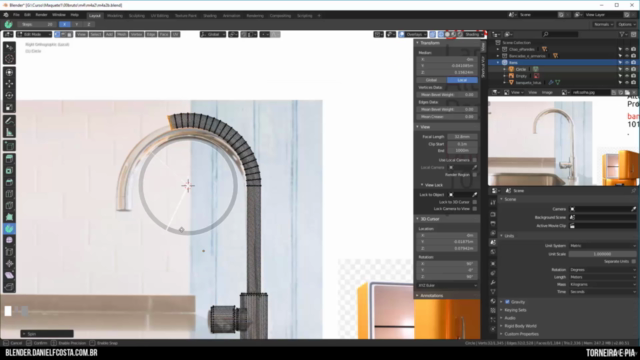
Task: Open the Length Meters dropdown
Action: click(602, 277)
